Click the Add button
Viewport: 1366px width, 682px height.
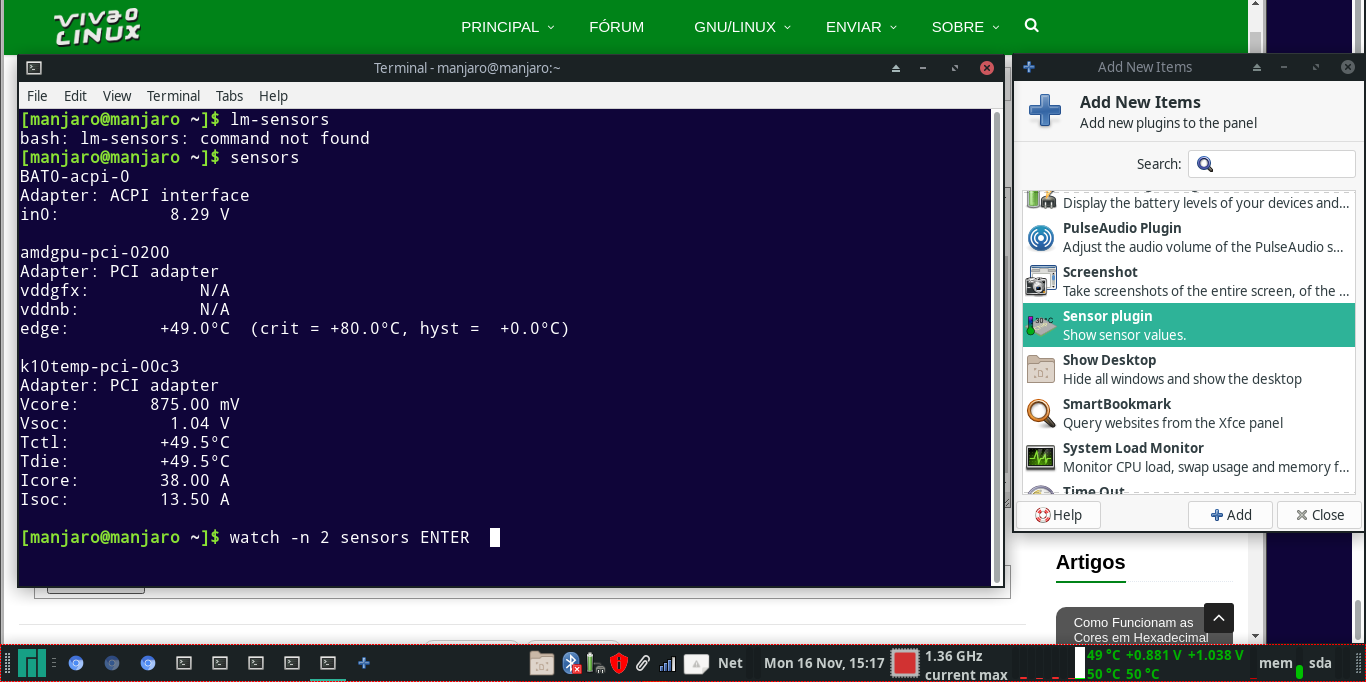(1230, 515)
